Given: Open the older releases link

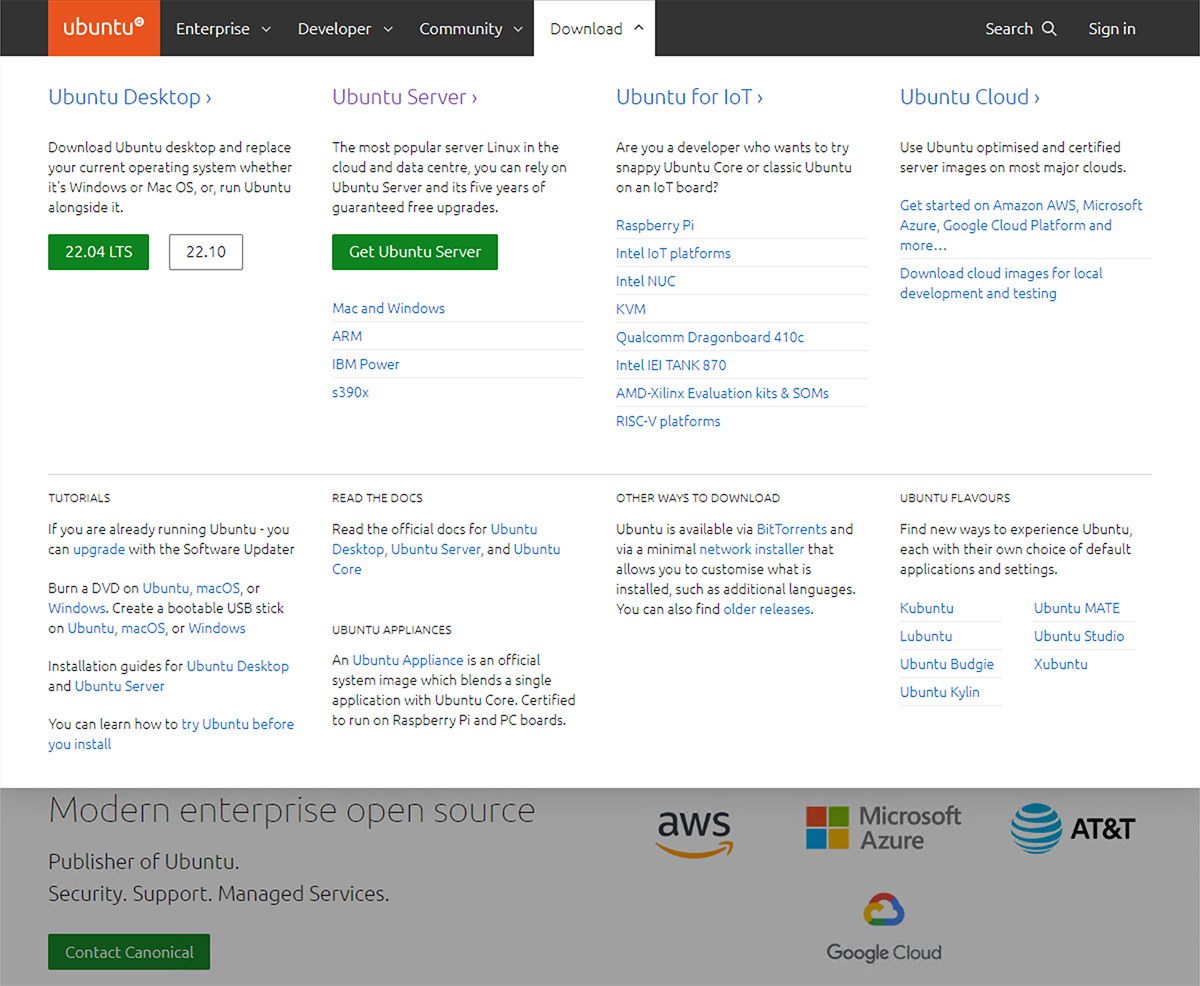Looking at the screenshot, I should [767, 609].
